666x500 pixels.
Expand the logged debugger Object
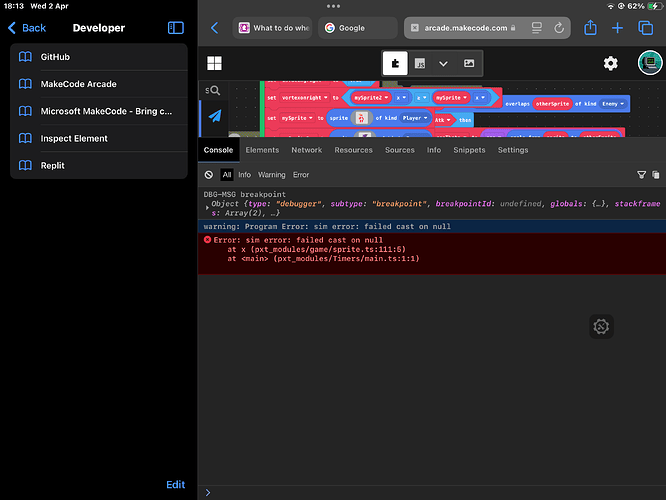point(207,208)
